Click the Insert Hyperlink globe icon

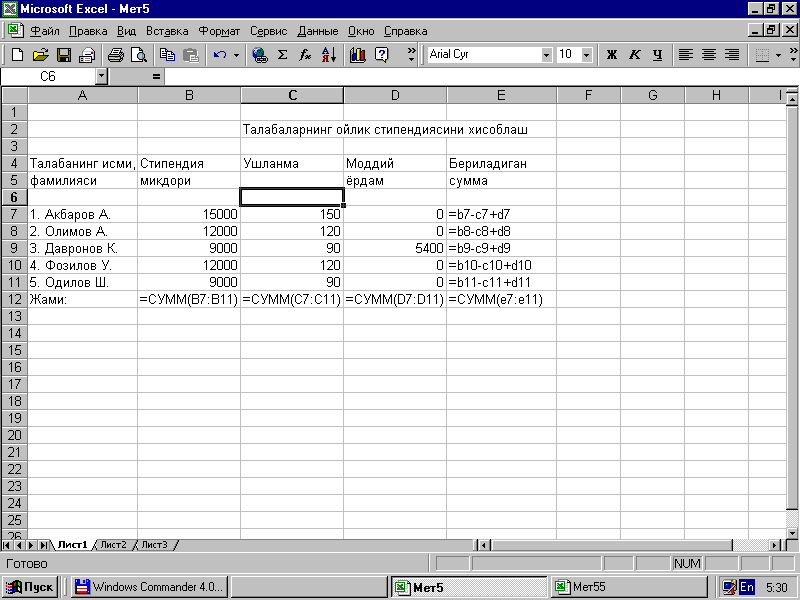click(x=260, y=55)
